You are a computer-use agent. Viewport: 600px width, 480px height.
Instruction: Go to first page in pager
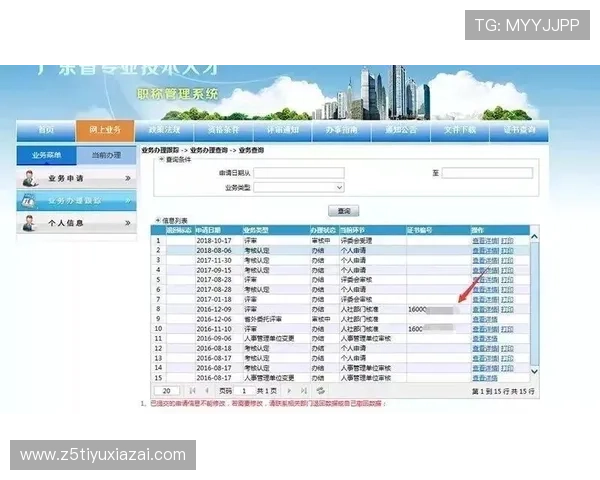click(x=192, y=391)
